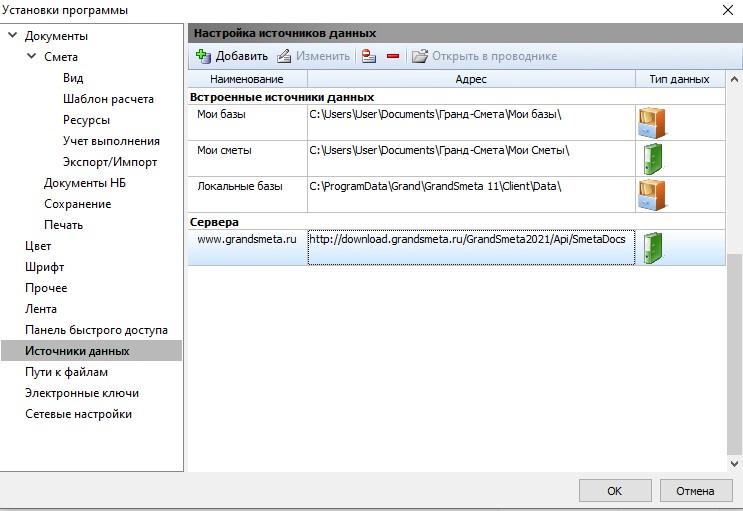Viewport: 743px width, 511px height.
Task: Click the Изменить edit icon
Action: 284,56
